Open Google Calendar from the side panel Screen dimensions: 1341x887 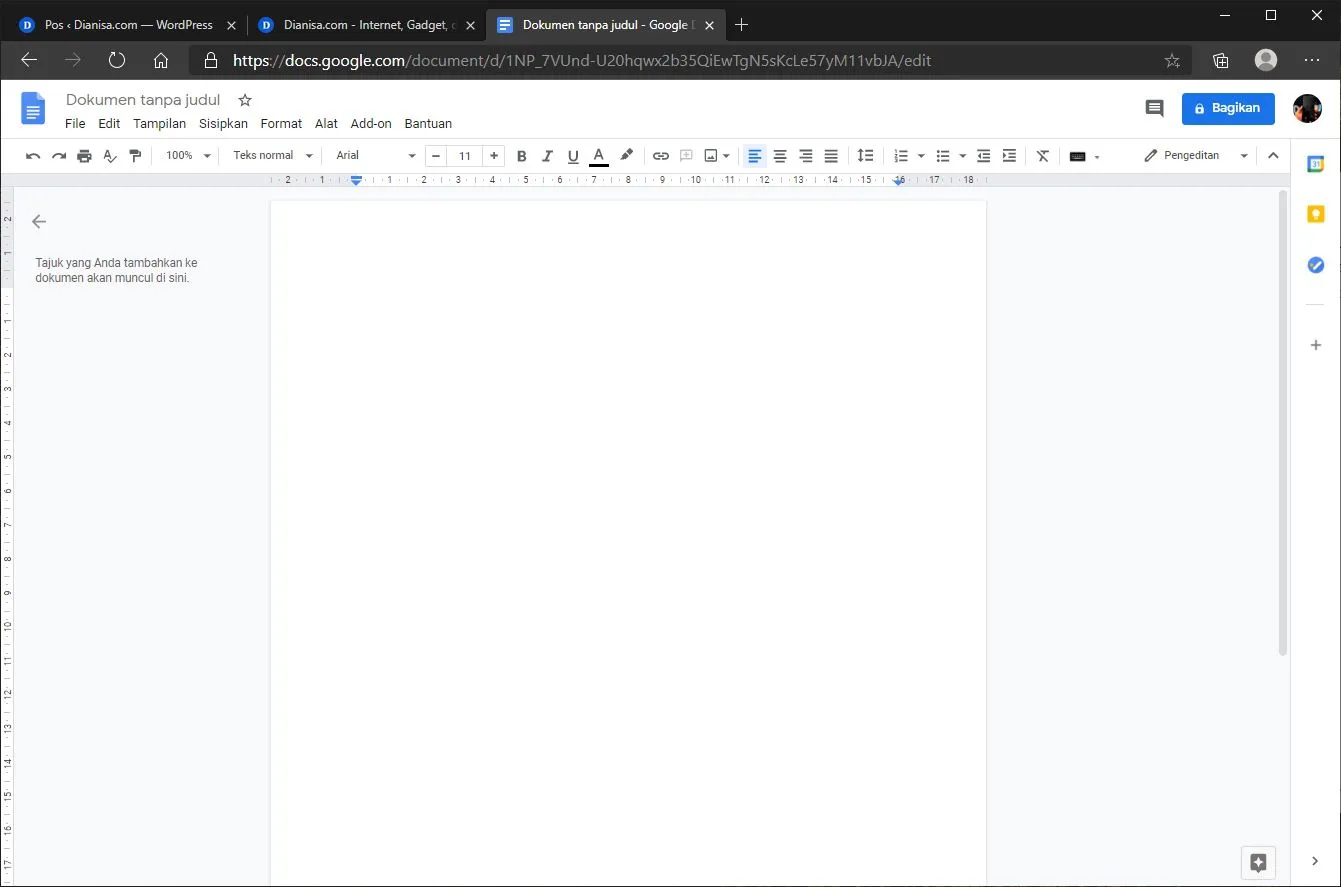[x=1316, y=163]
